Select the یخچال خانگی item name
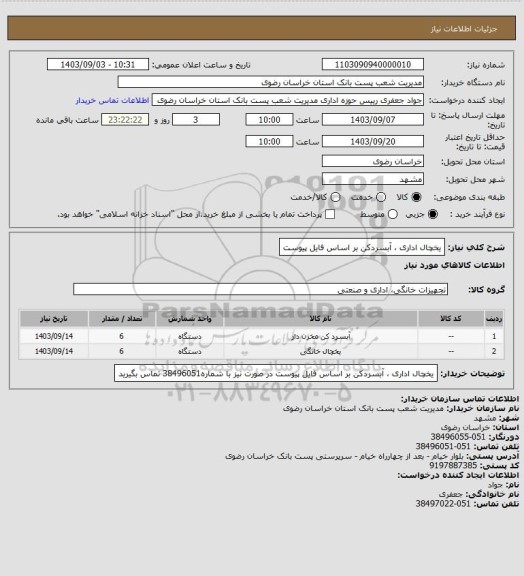This screenshot has height=576, width=524. click(320, 352)
